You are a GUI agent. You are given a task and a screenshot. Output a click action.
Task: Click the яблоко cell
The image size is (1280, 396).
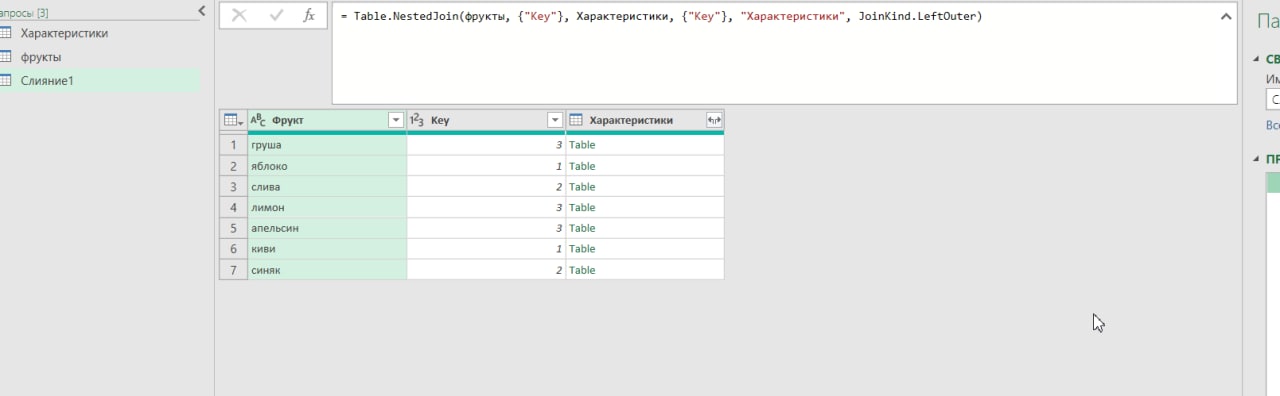tap(327, 166)
